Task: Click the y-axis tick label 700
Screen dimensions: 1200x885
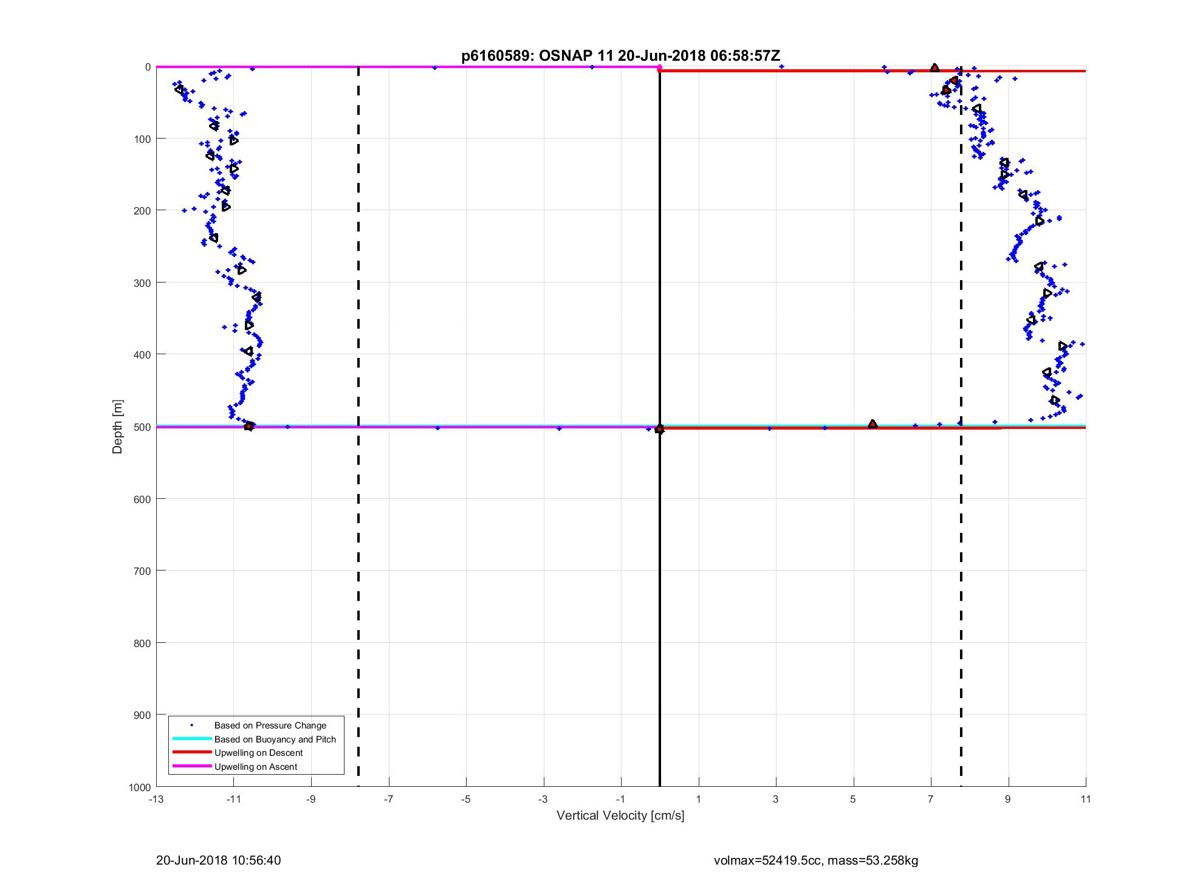Action: click(142, 571)
